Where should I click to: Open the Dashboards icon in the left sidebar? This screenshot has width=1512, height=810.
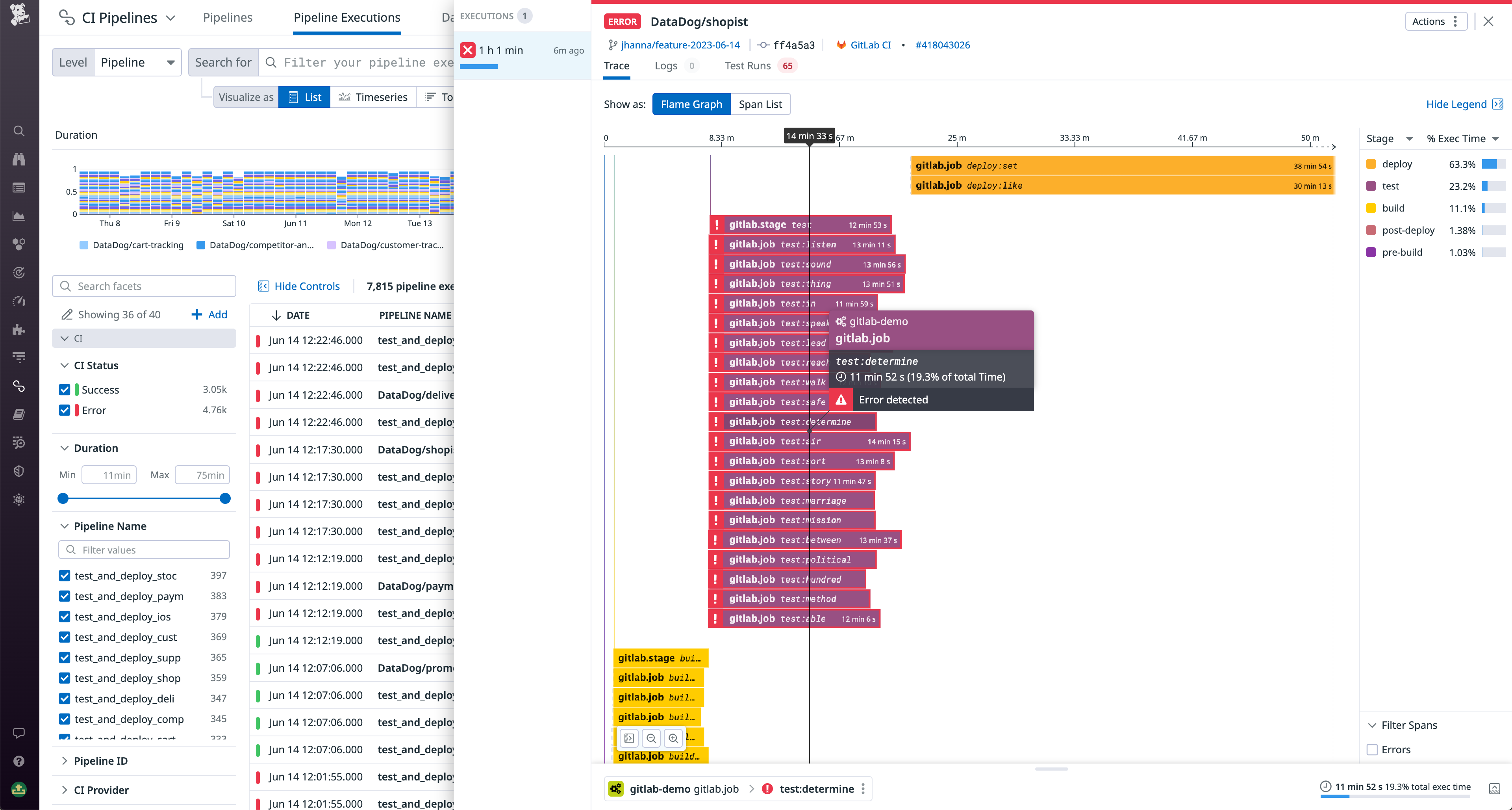[x=19, y=188]
